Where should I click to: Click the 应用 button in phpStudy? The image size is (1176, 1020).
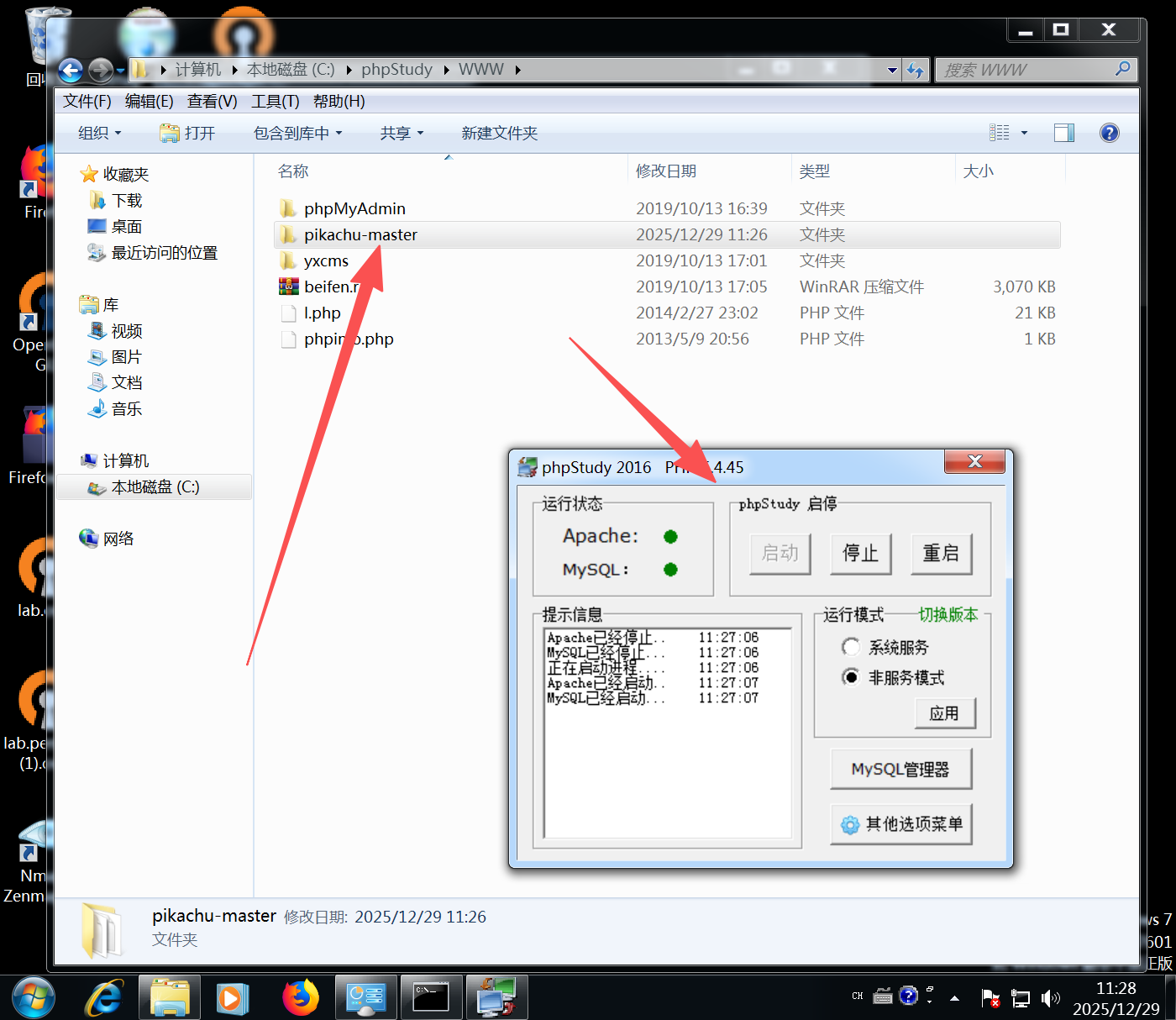pyautogui.click(x=945, y=713)
